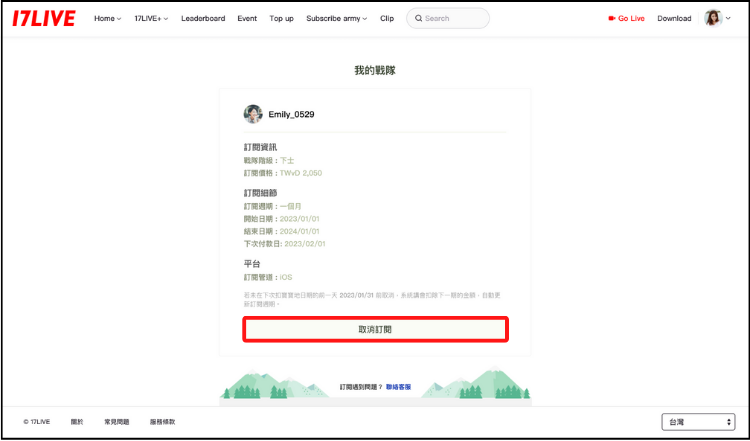Click the search magnifier icon

click(x=416, y=18)
